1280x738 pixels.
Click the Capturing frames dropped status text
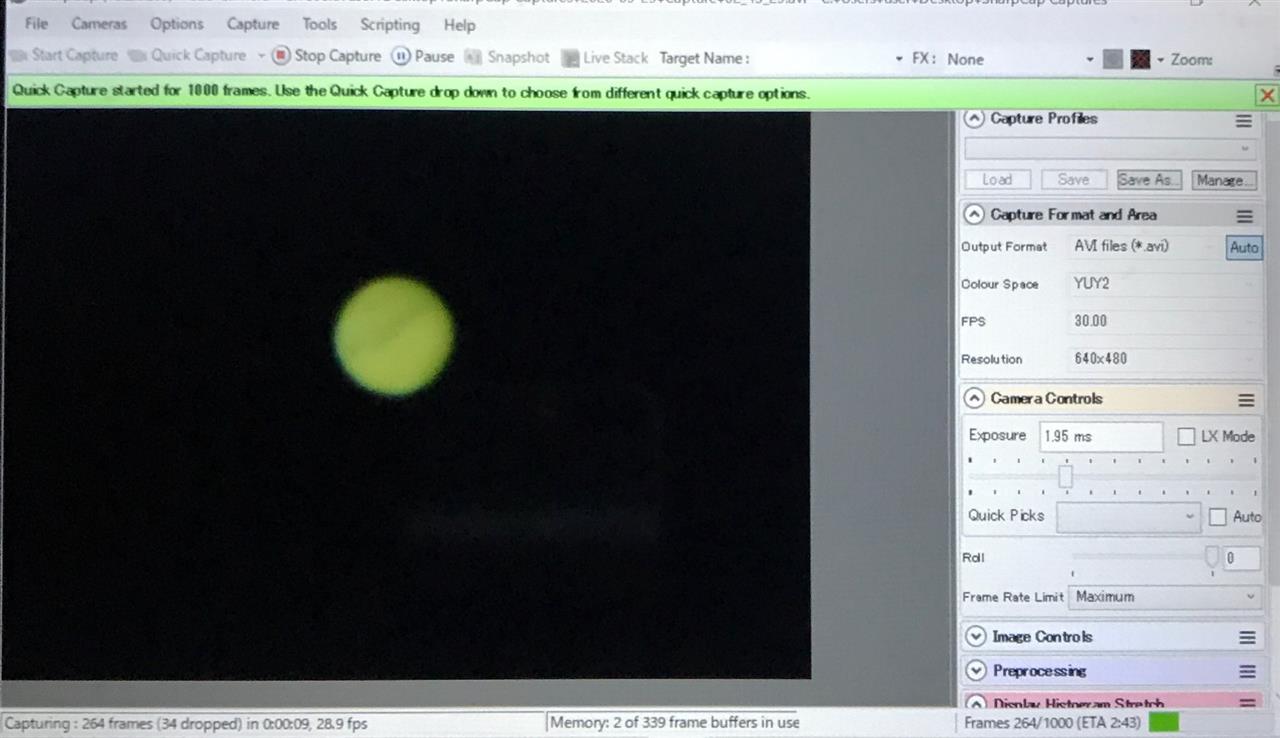coord(186,722)
